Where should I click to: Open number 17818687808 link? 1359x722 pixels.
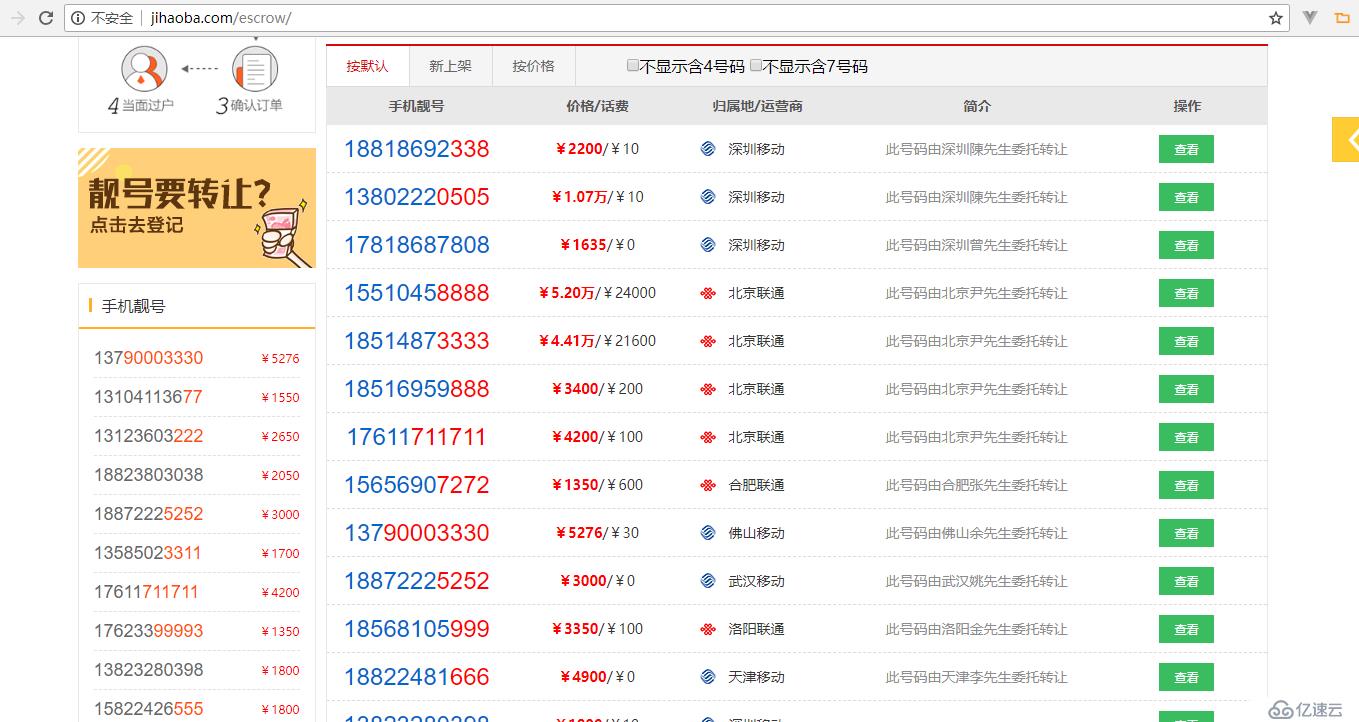point(417,245)
